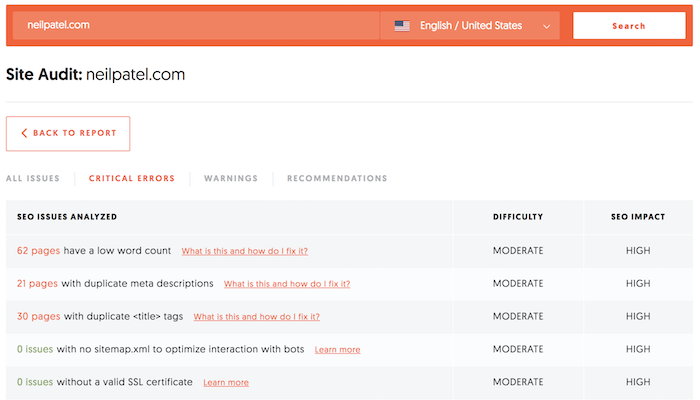
Task: Click the US flag icon
Action: coord(402,26)
